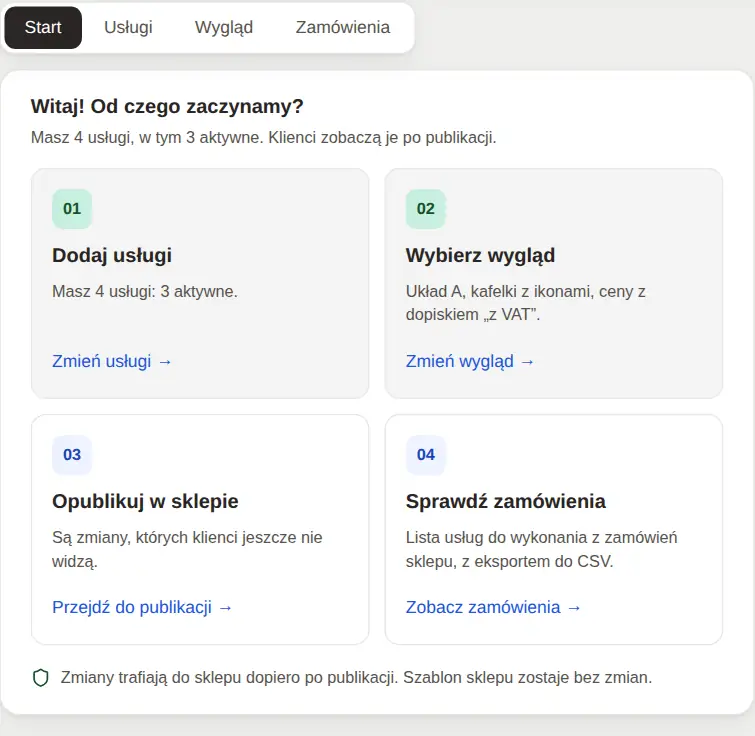This screenshot has width=755, height=736.
Task: Click the Witaj! Od czego zaczynamy? heading
Action: (x=167, y=106)
